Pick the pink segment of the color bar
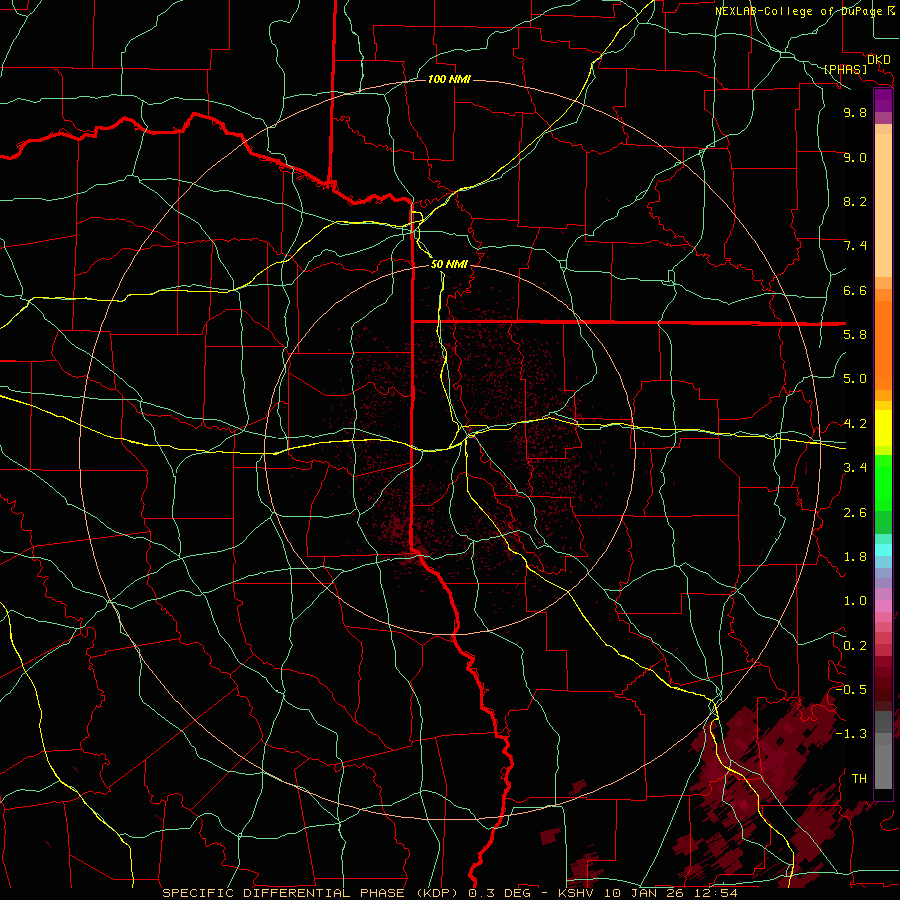 (883, 606)
